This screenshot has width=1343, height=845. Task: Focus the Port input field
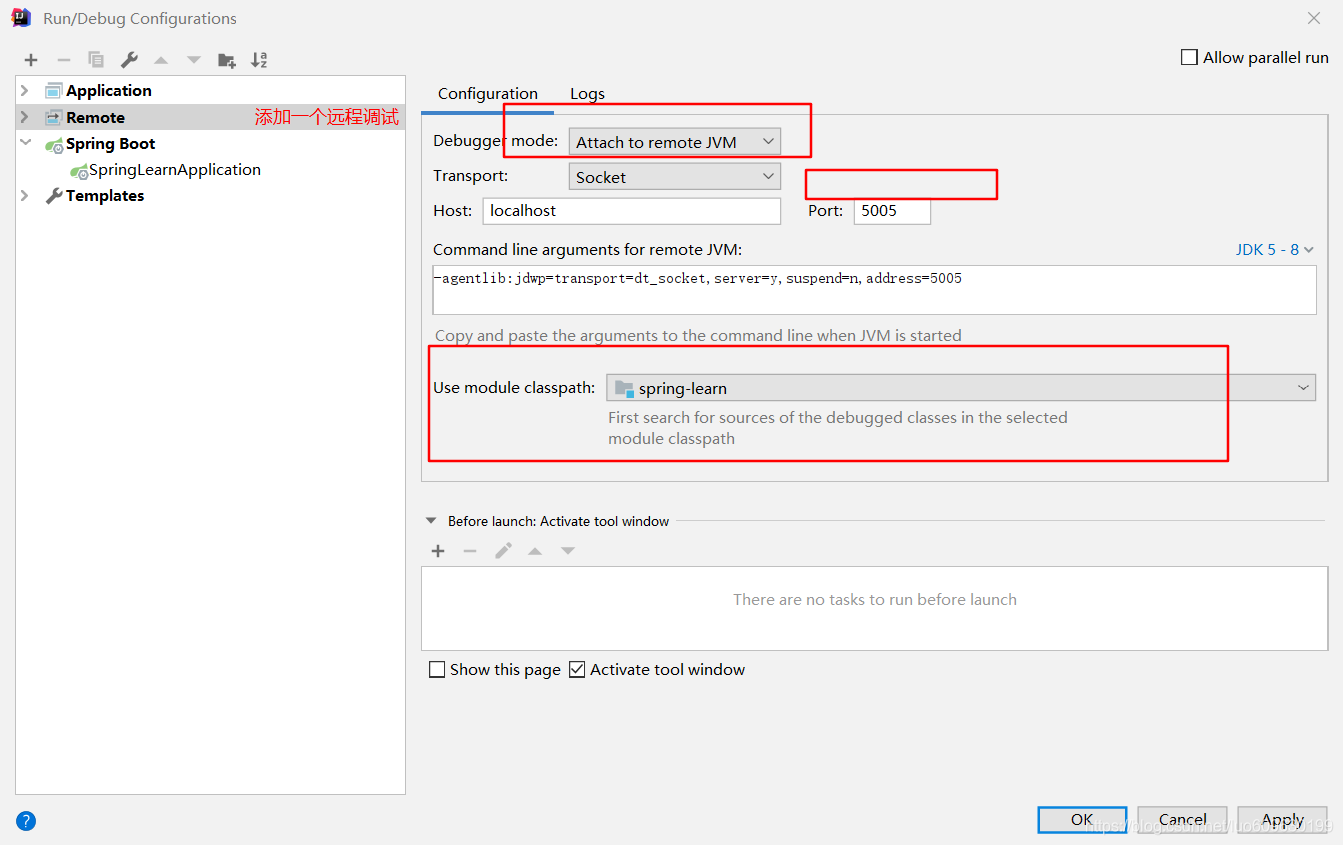pyautogui.click(x=892, y=211)
